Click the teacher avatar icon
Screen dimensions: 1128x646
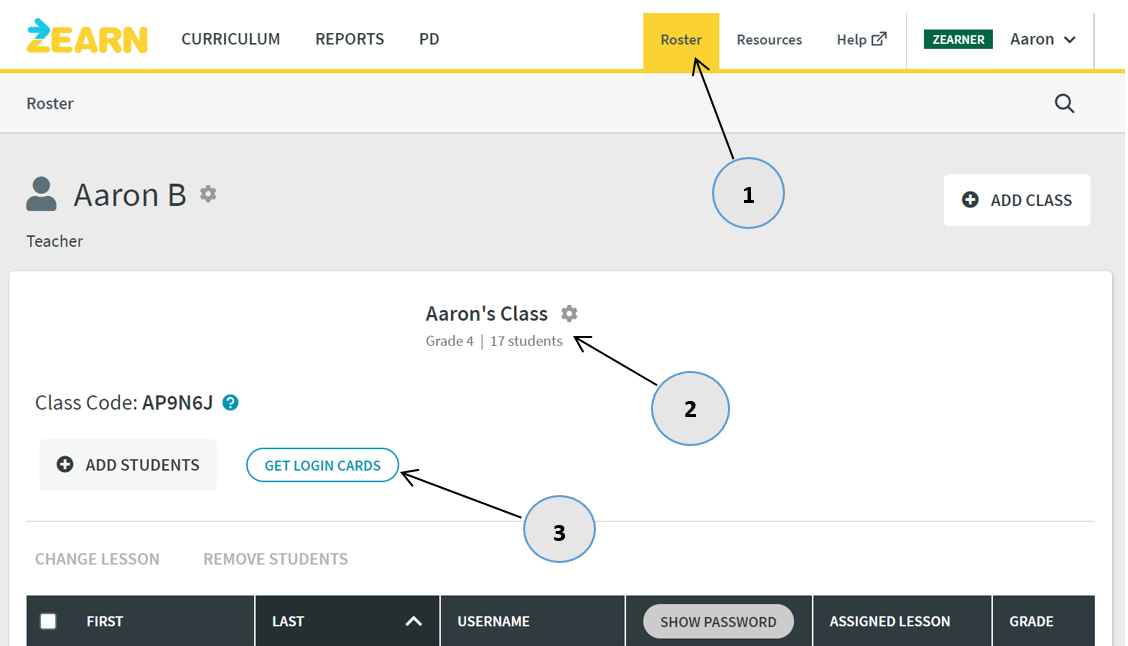41,193
